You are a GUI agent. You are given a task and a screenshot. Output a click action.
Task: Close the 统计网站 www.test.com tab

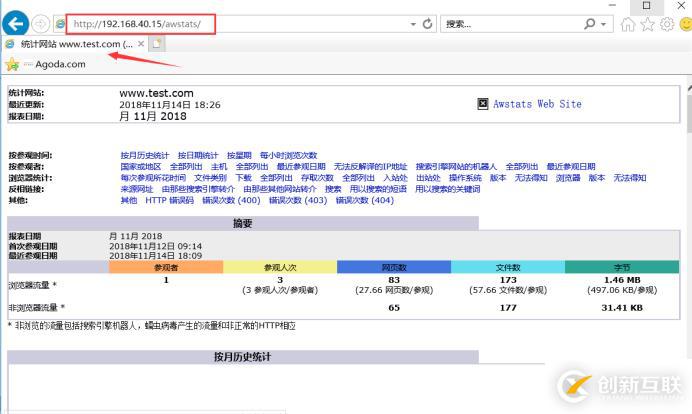(x=141, y=44)
